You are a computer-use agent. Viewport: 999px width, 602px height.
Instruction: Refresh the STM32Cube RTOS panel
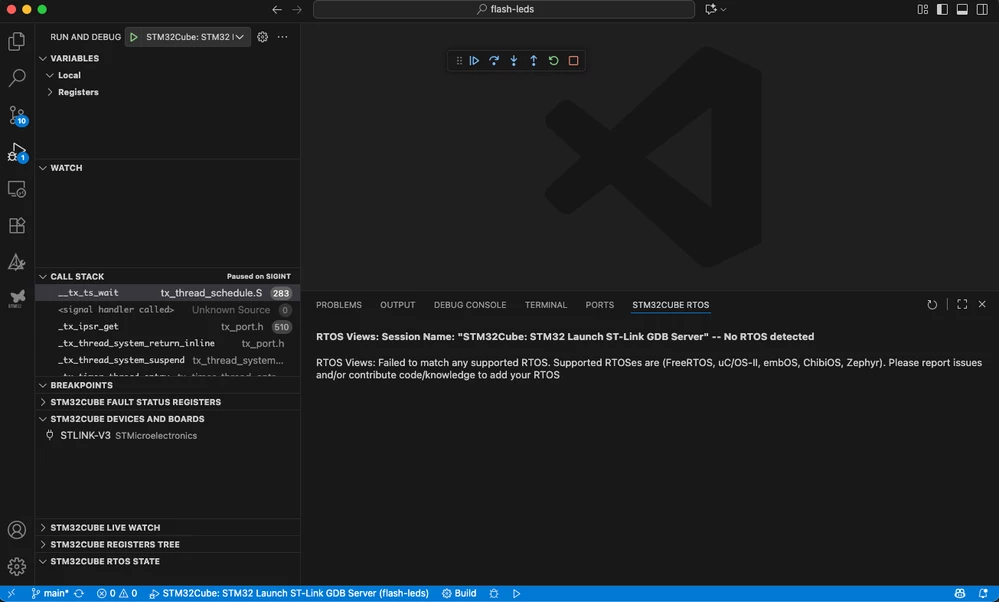coord(932,305)
